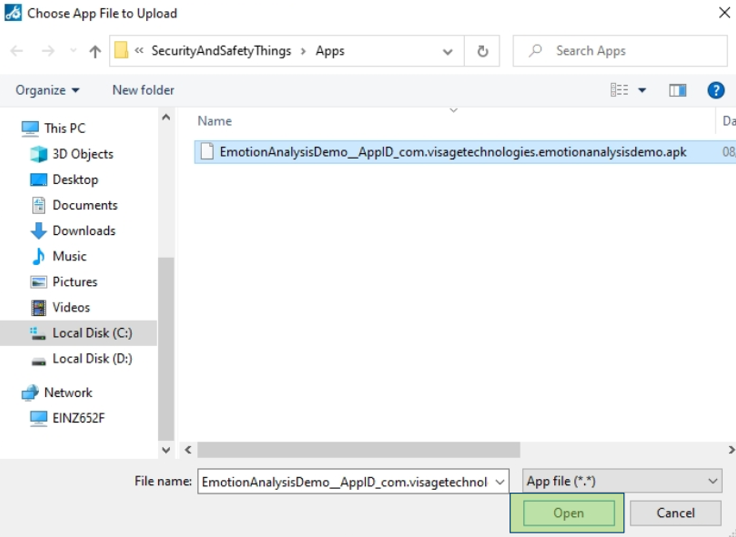Open the Help question mark
The image size is (736, 537).
click(x=716, y=90)
